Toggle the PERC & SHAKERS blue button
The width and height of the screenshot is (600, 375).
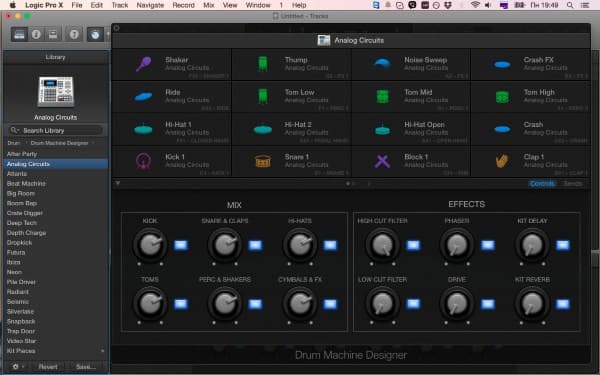click(255, 304)
